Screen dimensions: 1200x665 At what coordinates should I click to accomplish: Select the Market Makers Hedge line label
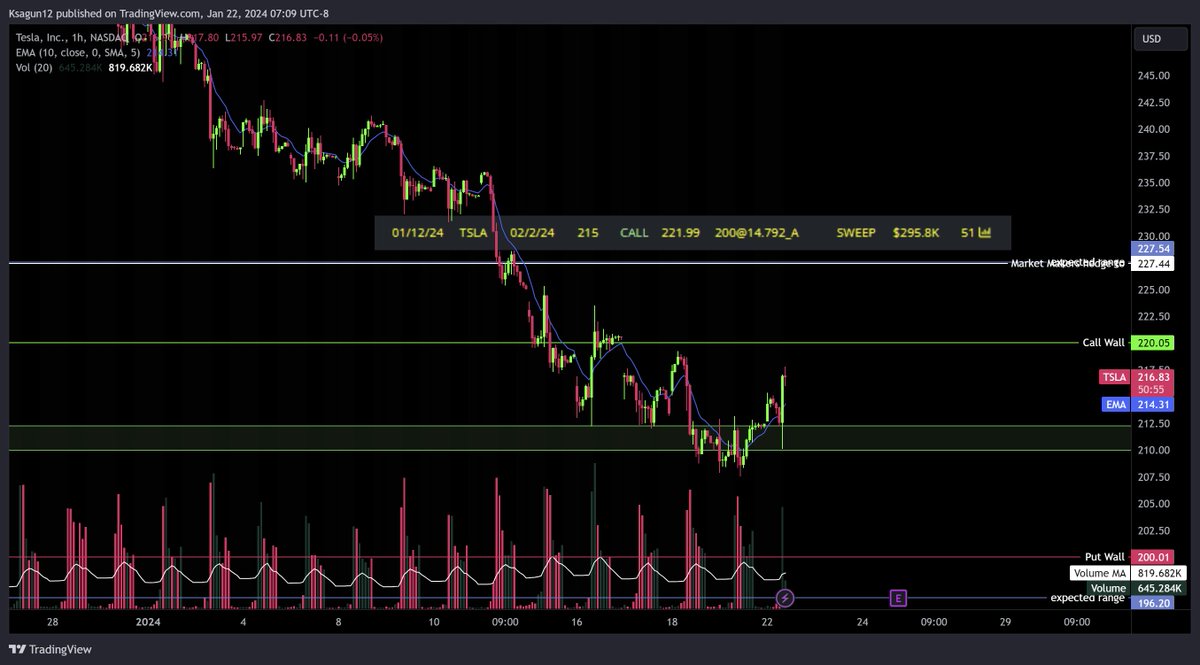[x=1068, y=264]
